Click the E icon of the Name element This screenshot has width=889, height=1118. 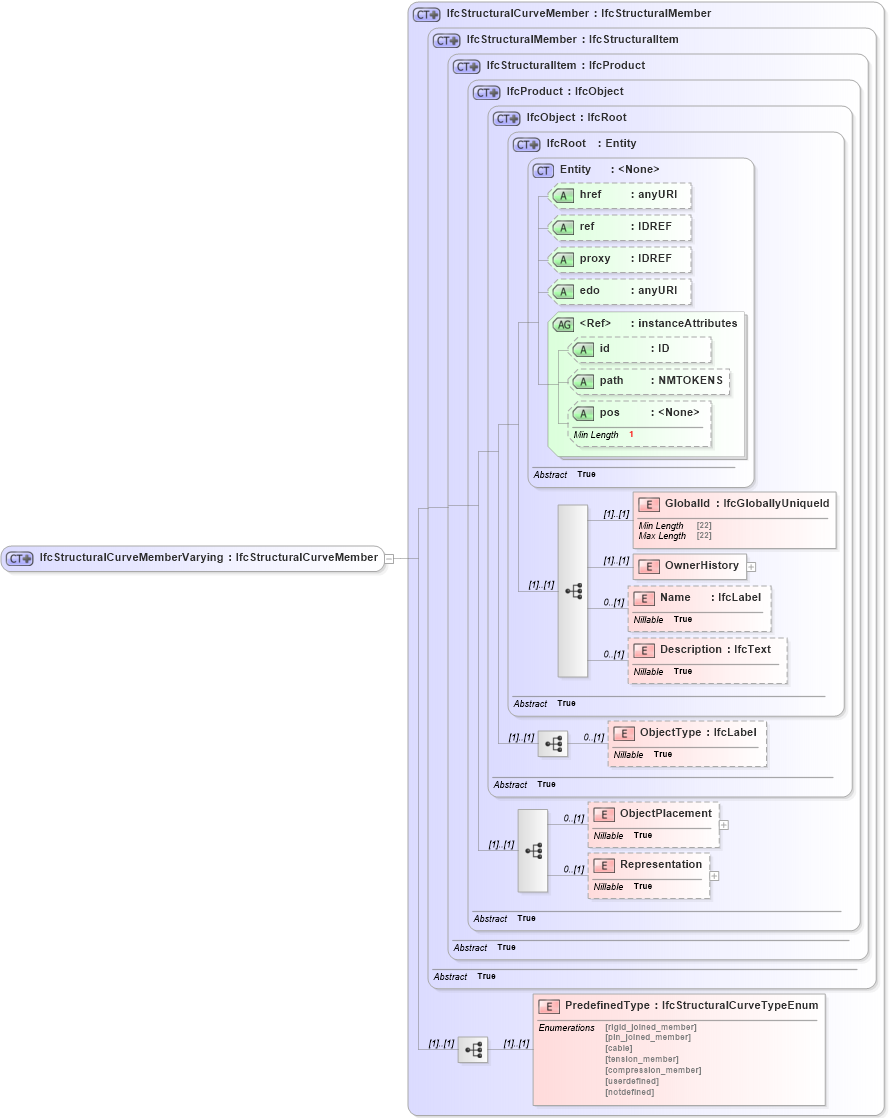pos(645,597)
